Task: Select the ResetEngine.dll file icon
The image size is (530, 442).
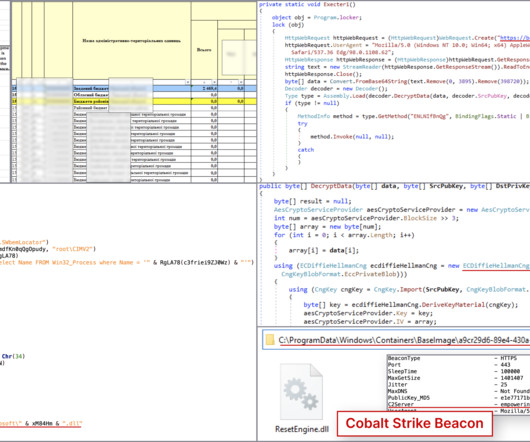Action: pyautogui.click(x=301, y=391)
